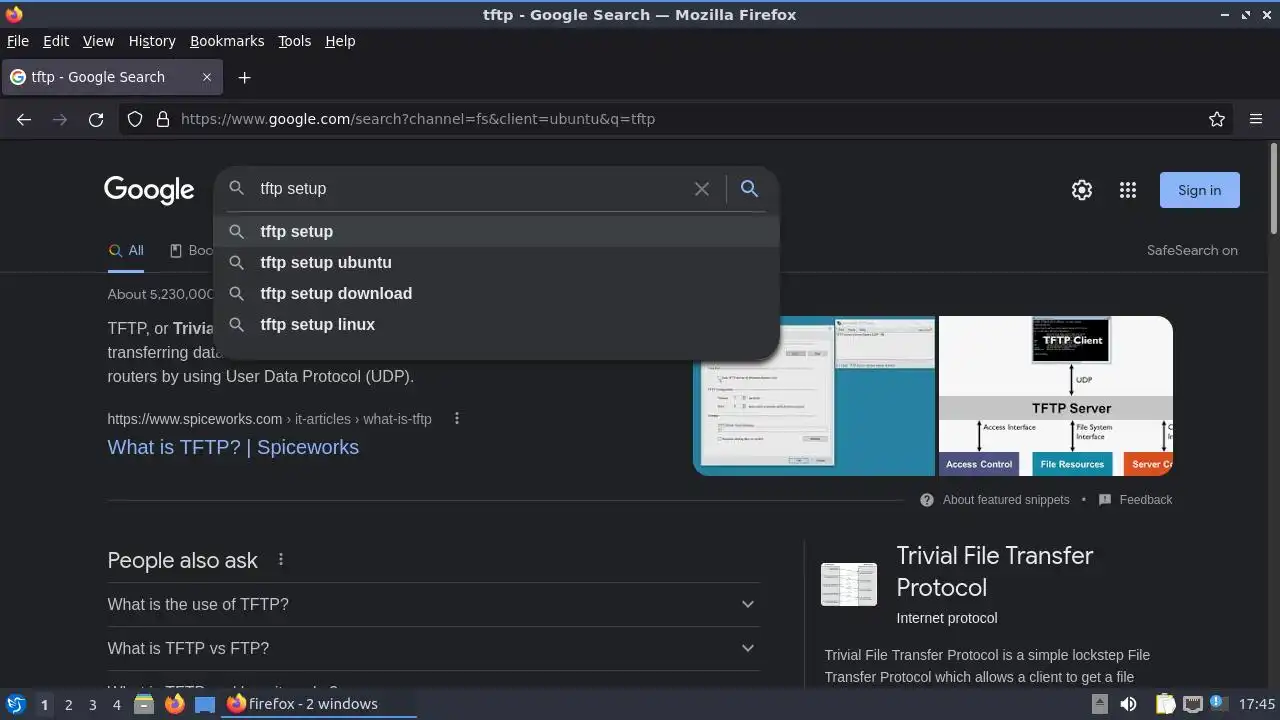Viewport: 1280px width, 720px height.
Task: Open the Help menu
Action: tap(340, 41)
